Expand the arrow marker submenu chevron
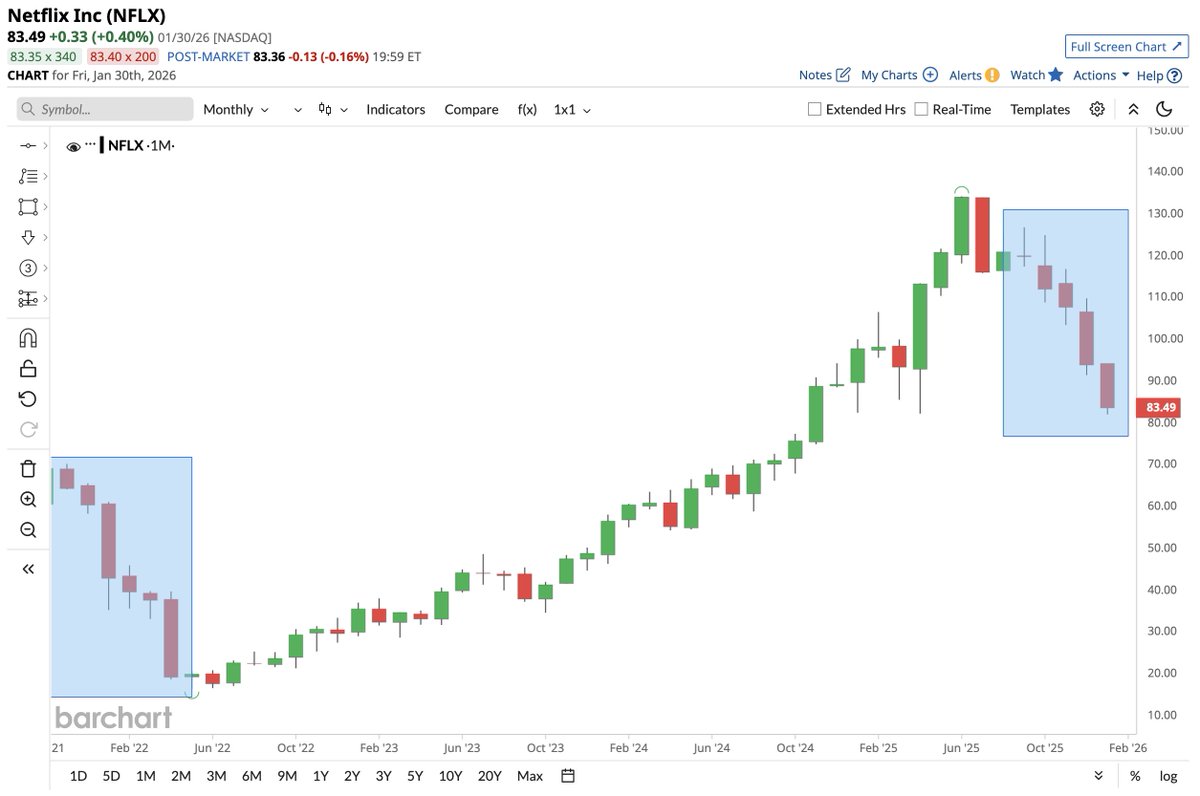Image resolution: width=1200 pixels, height=796 pixels. point(46,237)
